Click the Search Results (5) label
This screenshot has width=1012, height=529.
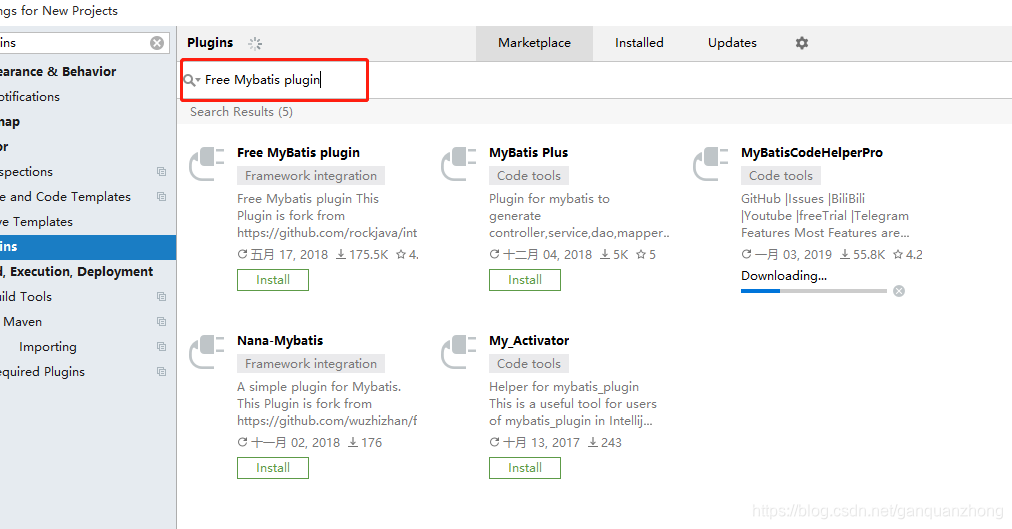click(x=241, y=112)
